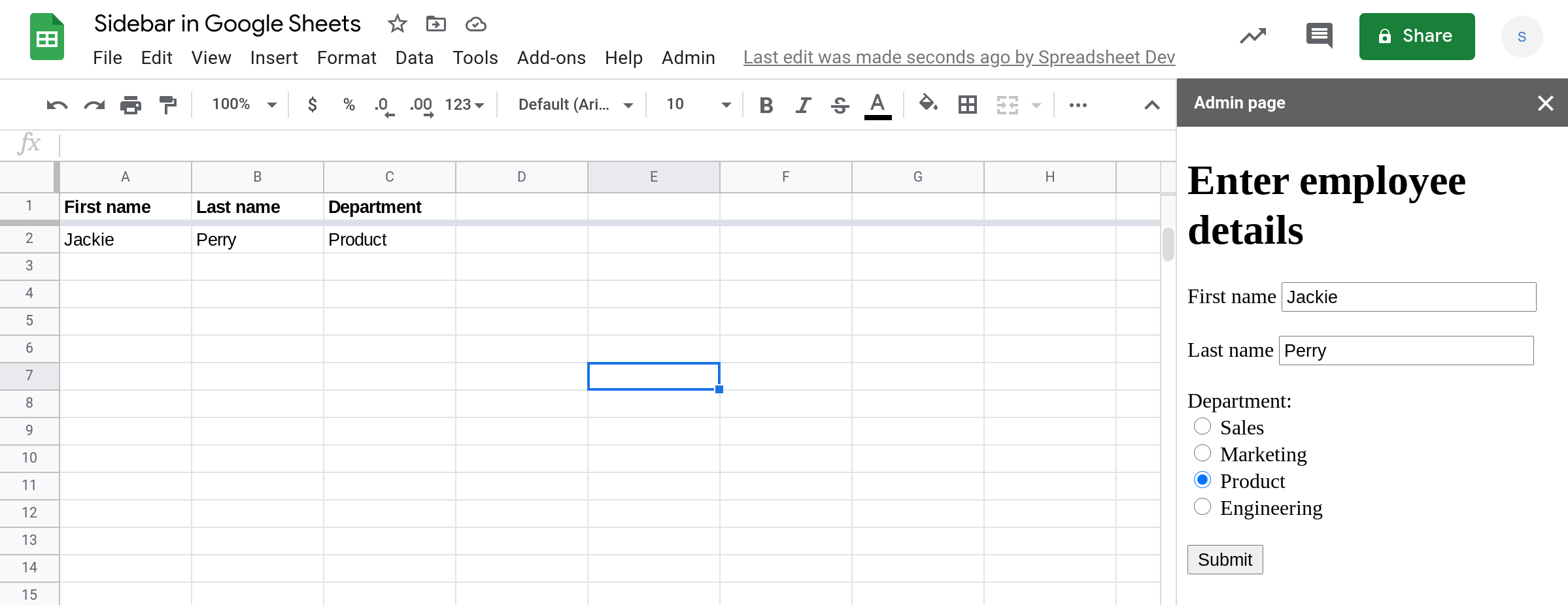Open the font size 10 dropdown

(698, 105)
